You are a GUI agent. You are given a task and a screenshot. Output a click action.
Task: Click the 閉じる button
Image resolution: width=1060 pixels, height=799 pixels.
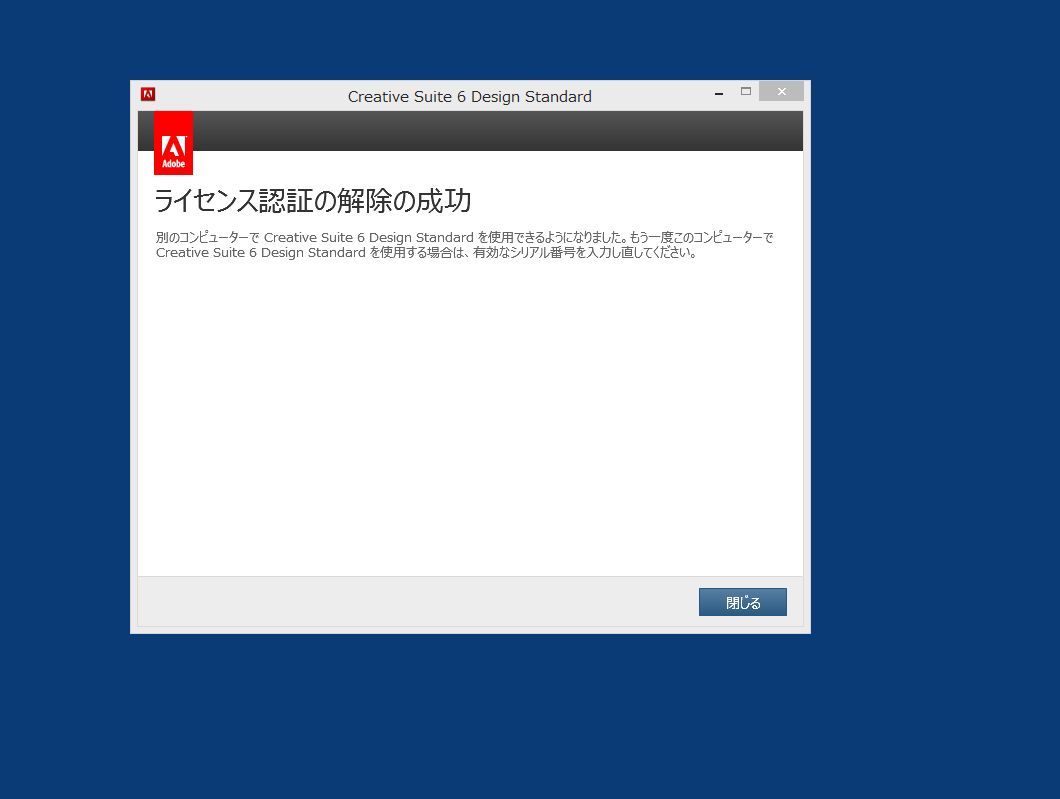click(742, 602)
